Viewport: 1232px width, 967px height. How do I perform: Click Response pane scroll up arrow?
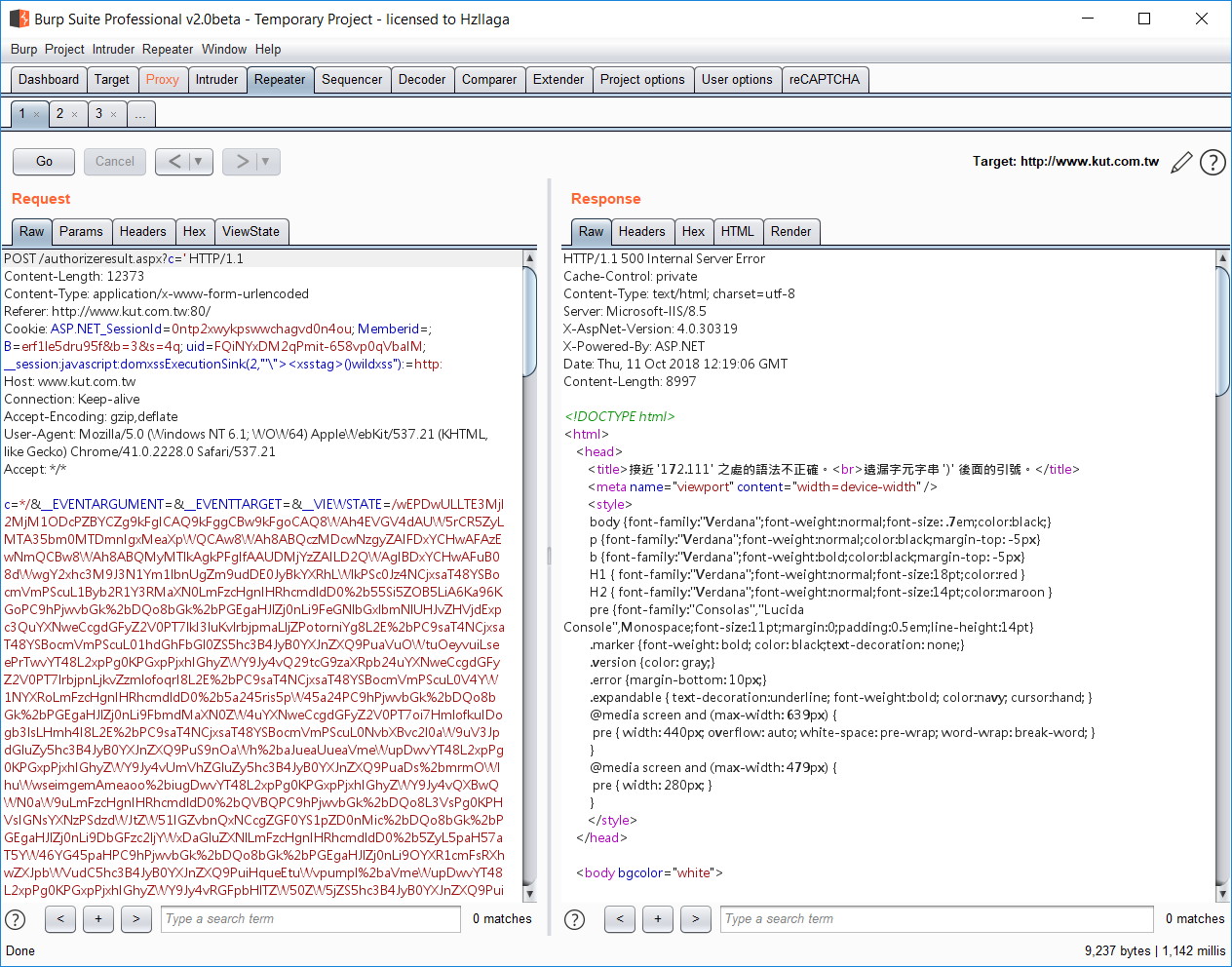tap(1223, 258)
